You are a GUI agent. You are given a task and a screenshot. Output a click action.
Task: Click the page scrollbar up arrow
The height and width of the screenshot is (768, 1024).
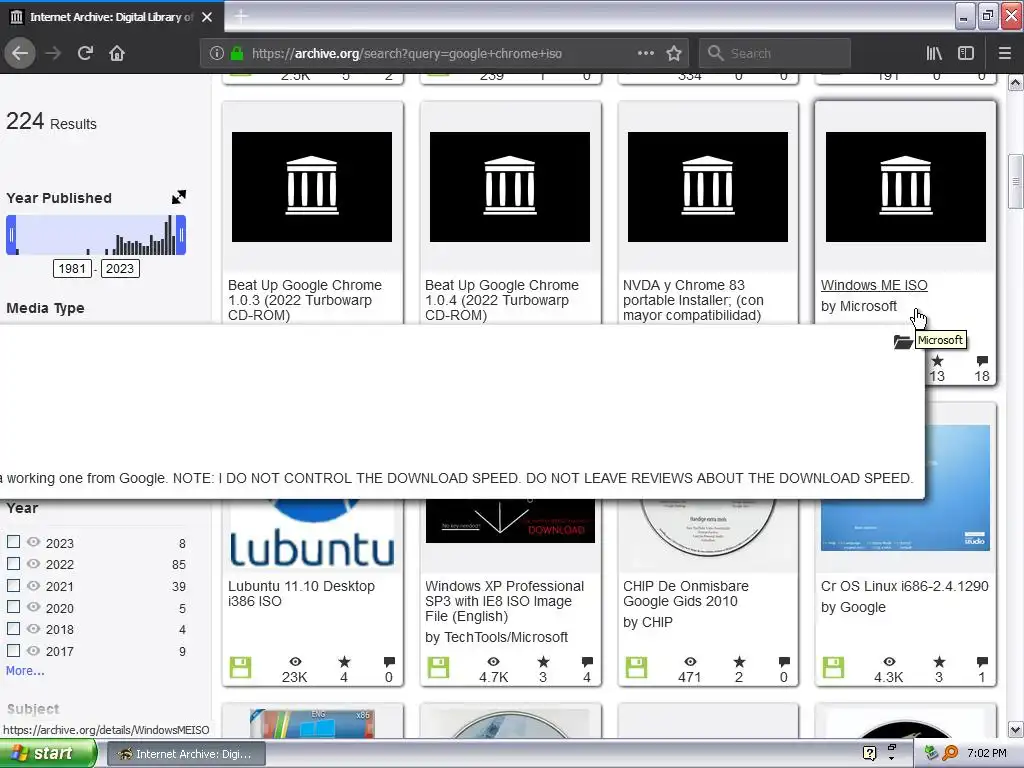point(1016,83)
